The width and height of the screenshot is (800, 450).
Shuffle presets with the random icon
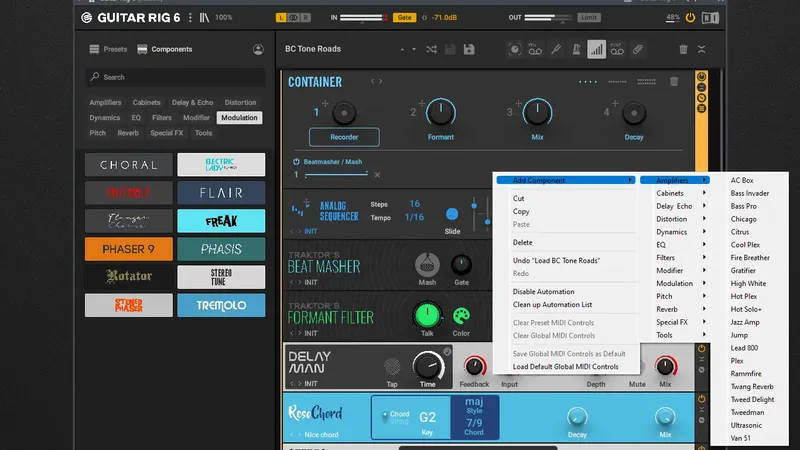coord(431,49)
